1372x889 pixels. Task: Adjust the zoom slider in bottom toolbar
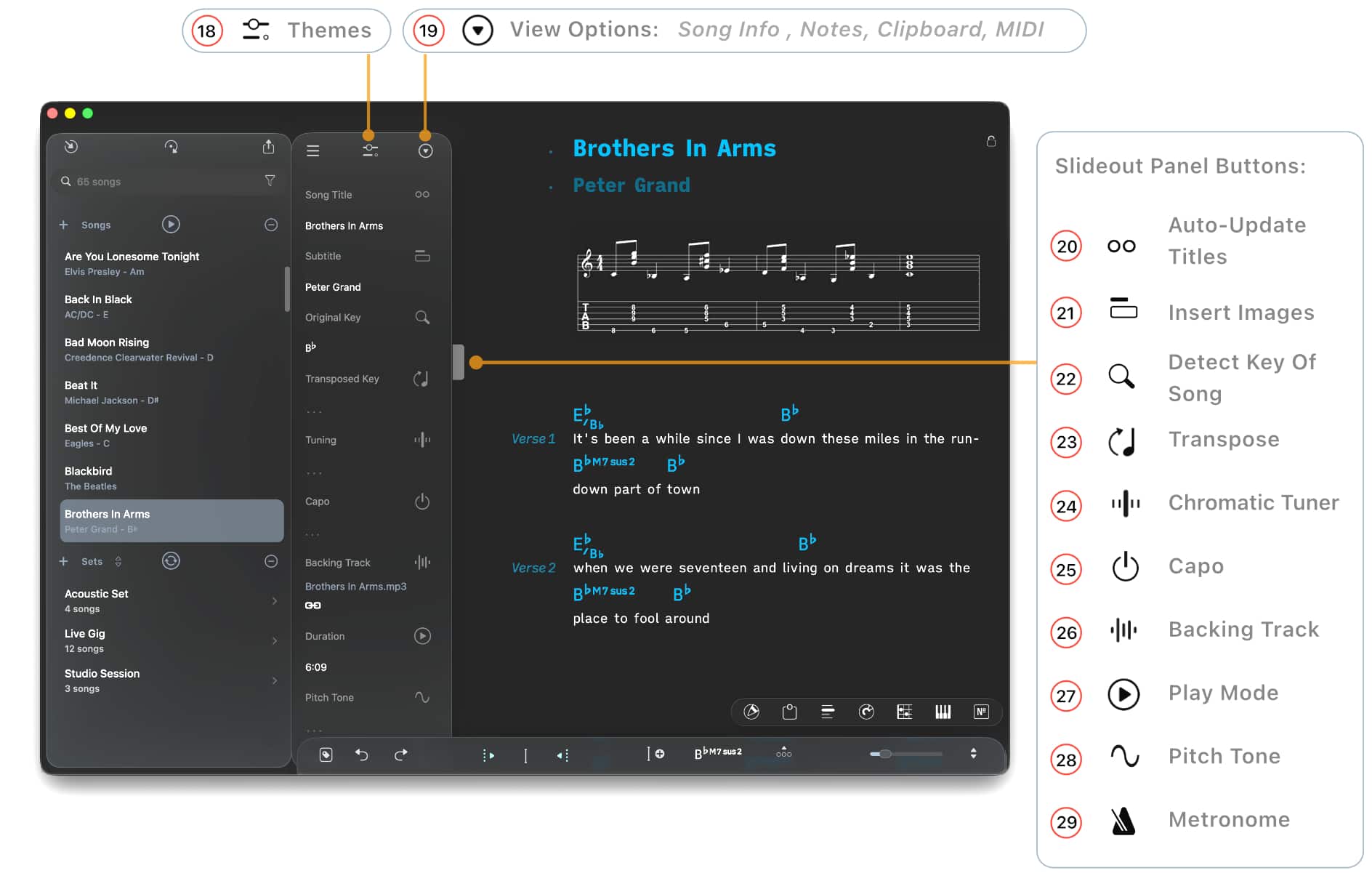(x=905, y=754)
